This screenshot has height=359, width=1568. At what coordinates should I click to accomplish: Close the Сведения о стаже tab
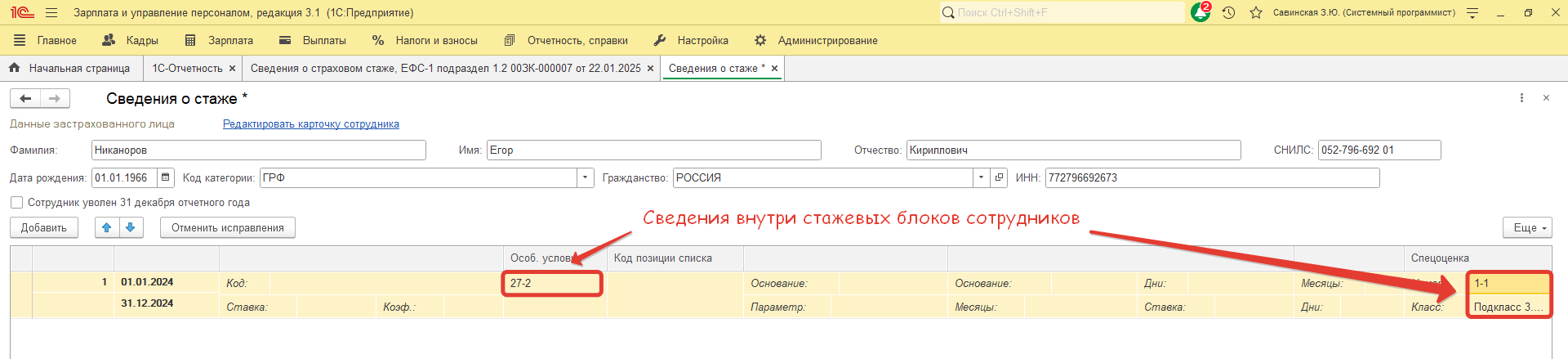click(774, 69)
